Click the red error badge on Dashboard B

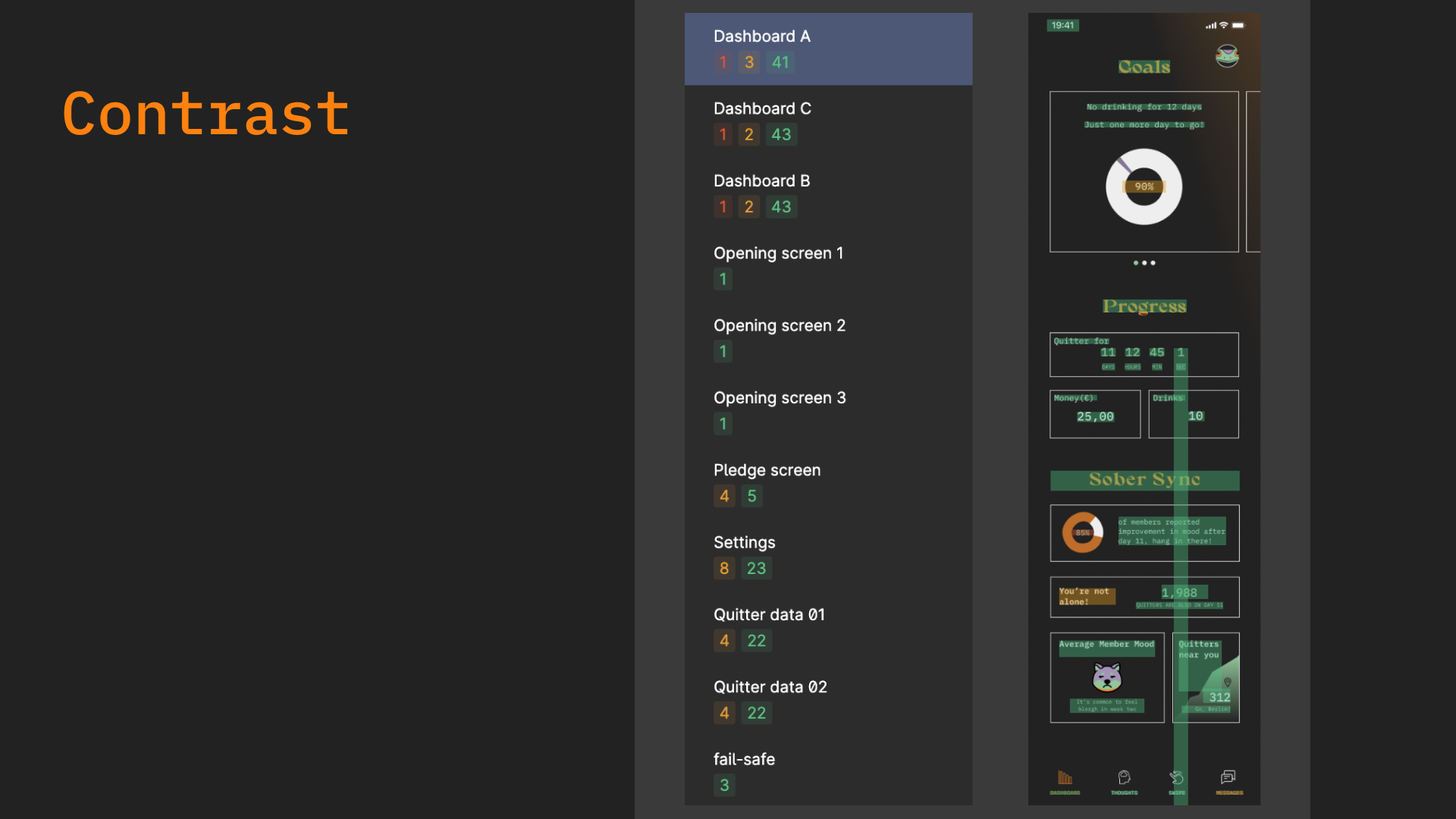tap(723, 207)
